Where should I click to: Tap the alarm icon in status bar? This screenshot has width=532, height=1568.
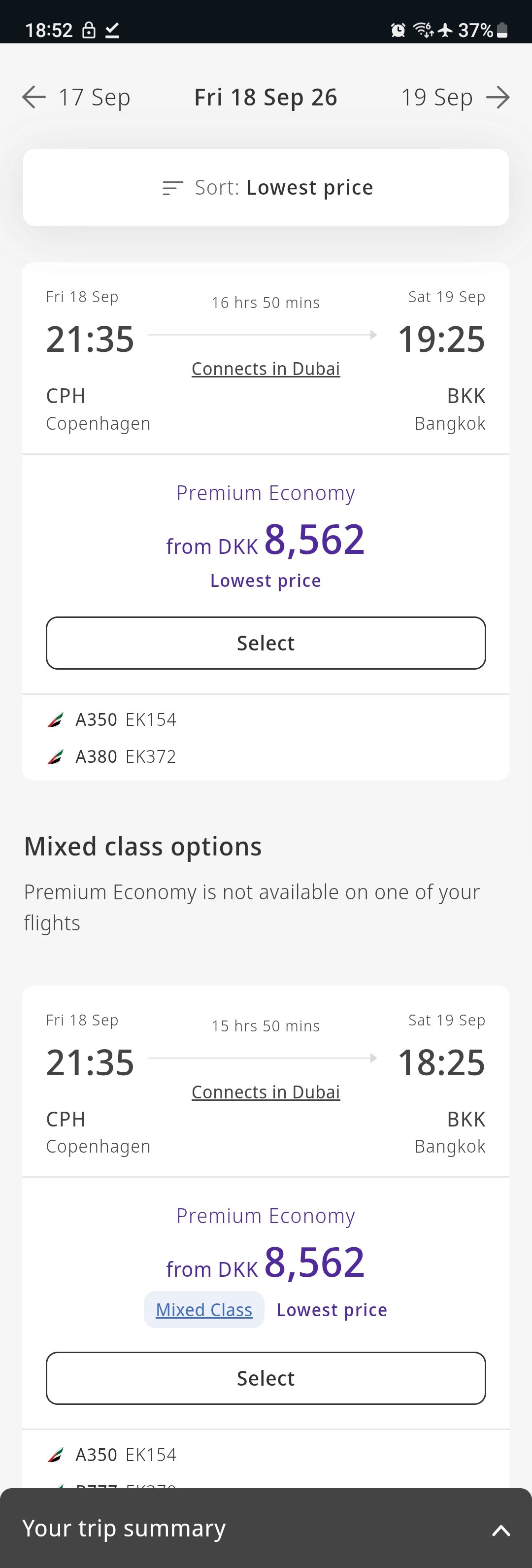[398, 30]
